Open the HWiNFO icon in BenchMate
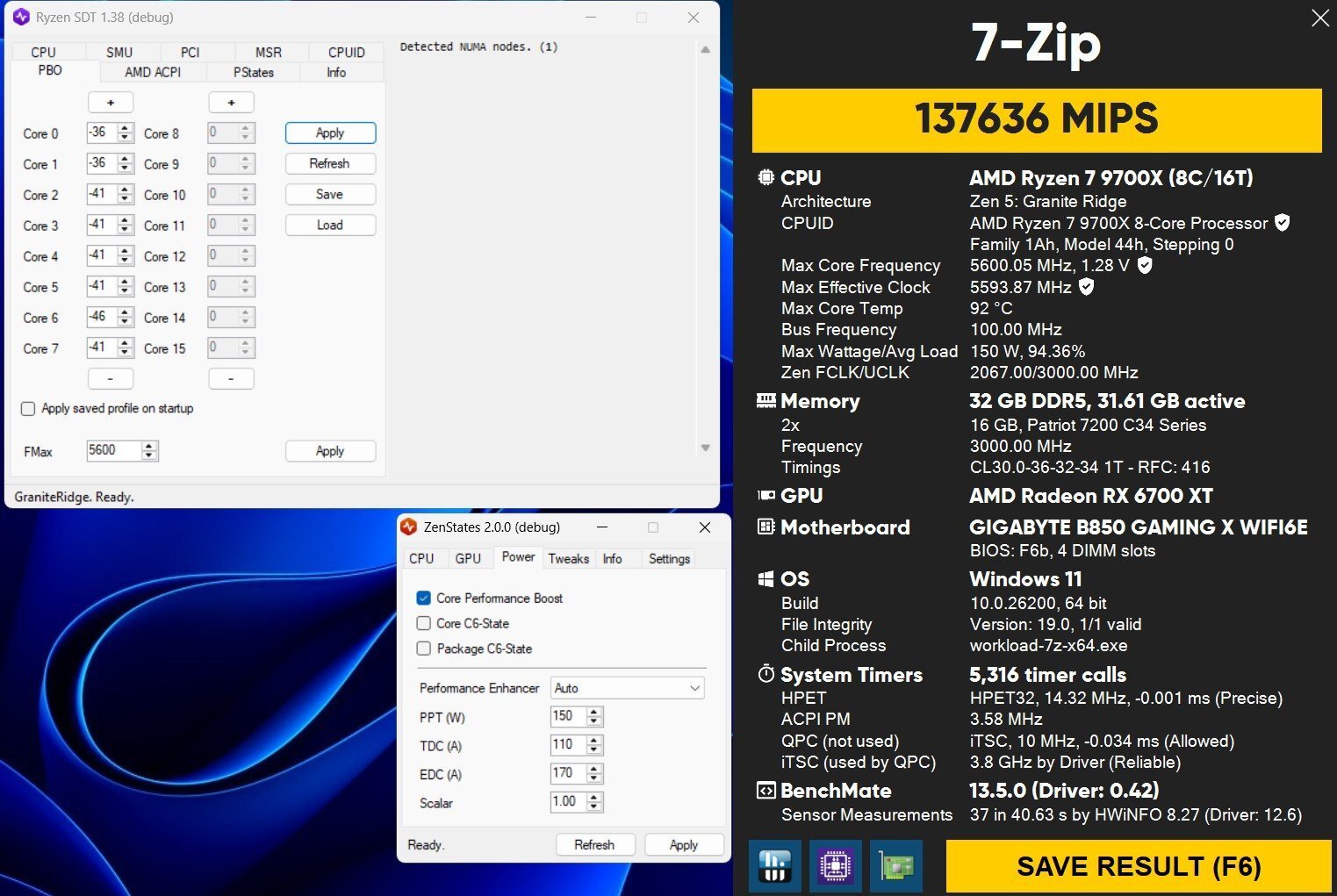Screen dimensions: 1337x896 tap(775, 866)
